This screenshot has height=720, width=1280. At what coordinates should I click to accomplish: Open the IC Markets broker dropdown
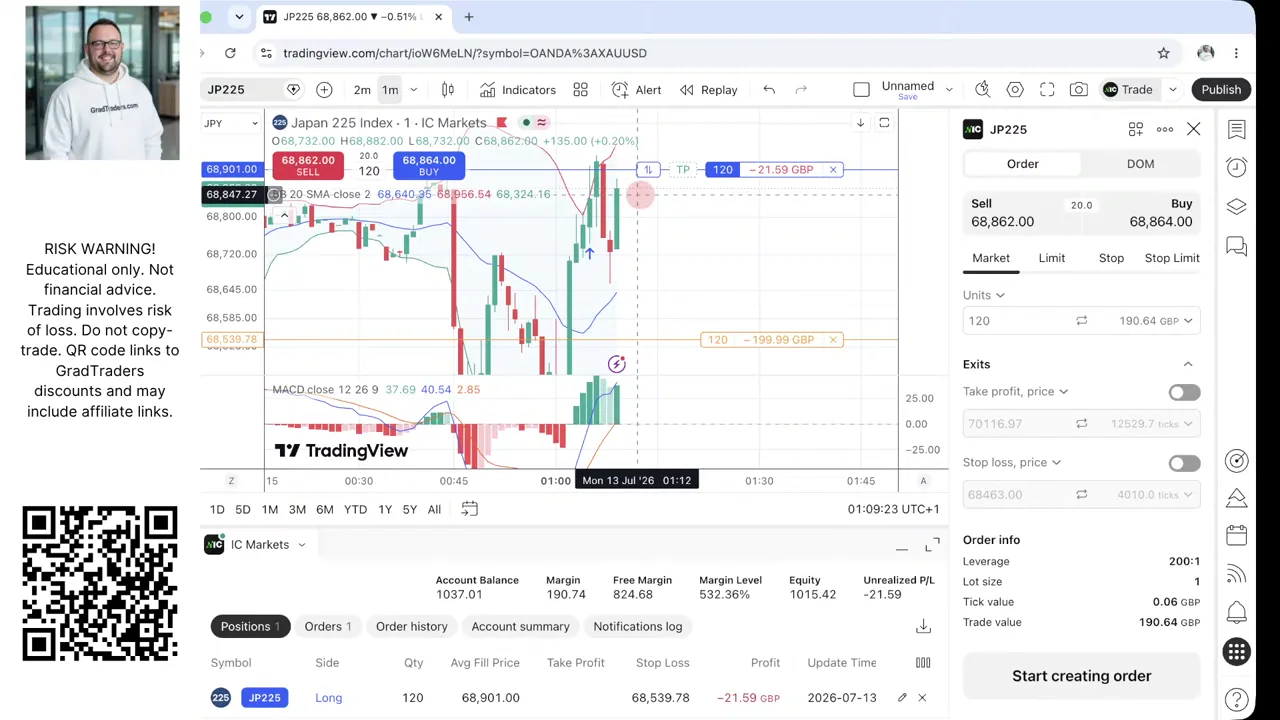pyautogui.click(x=256, y=544)
